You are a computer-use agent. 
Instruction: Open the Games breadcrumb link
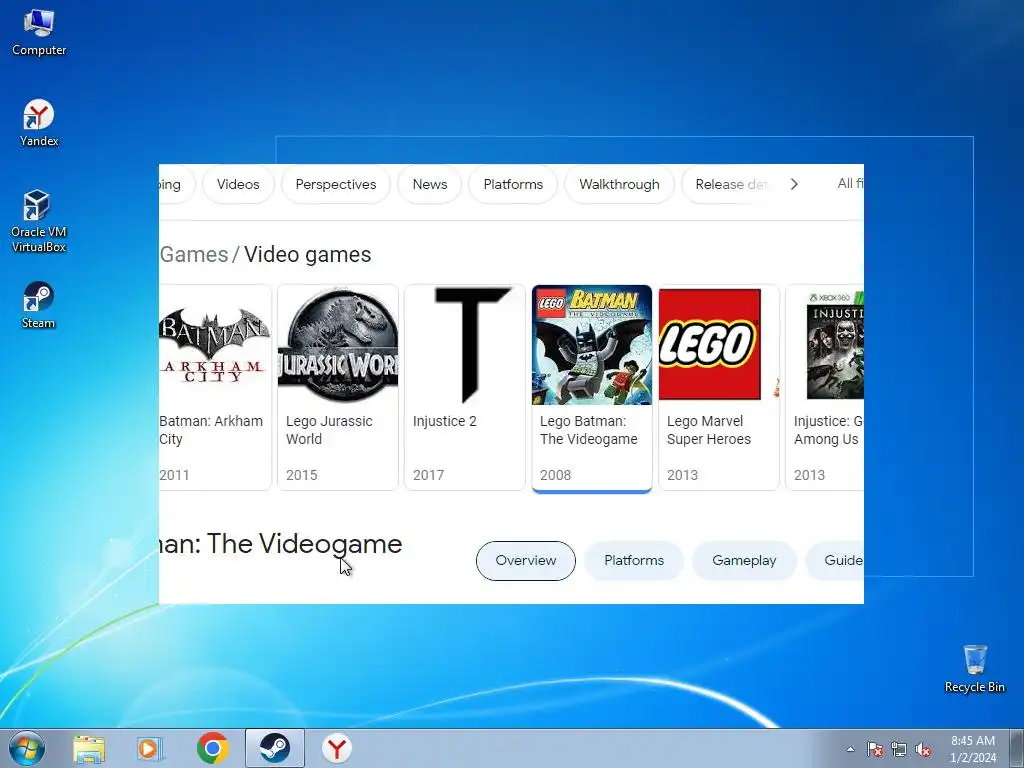point(194,254)
